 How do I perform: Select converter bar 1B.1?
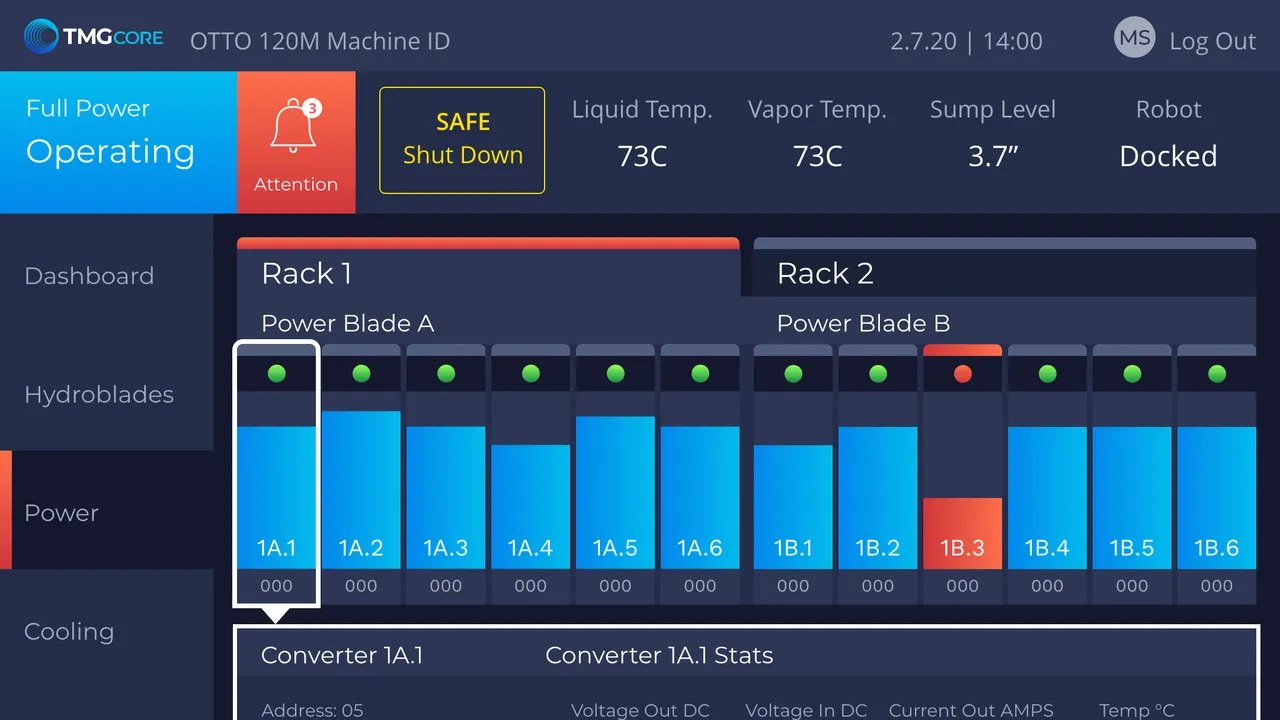793,507
